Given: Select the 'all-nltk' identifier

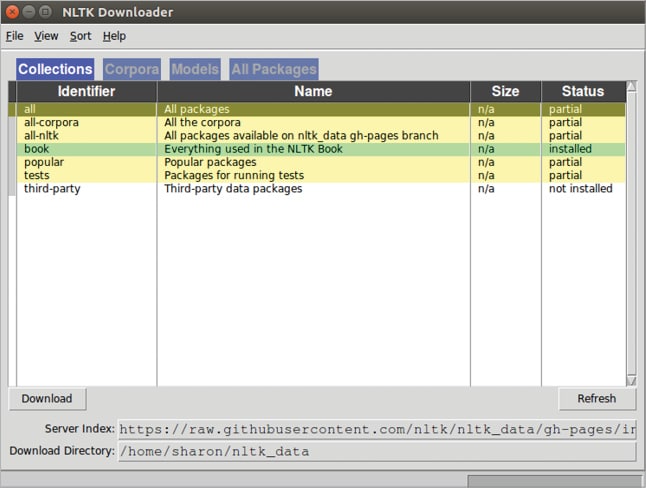Looking at the screenshot, I should pyautogui.click(x=41, y=136).
